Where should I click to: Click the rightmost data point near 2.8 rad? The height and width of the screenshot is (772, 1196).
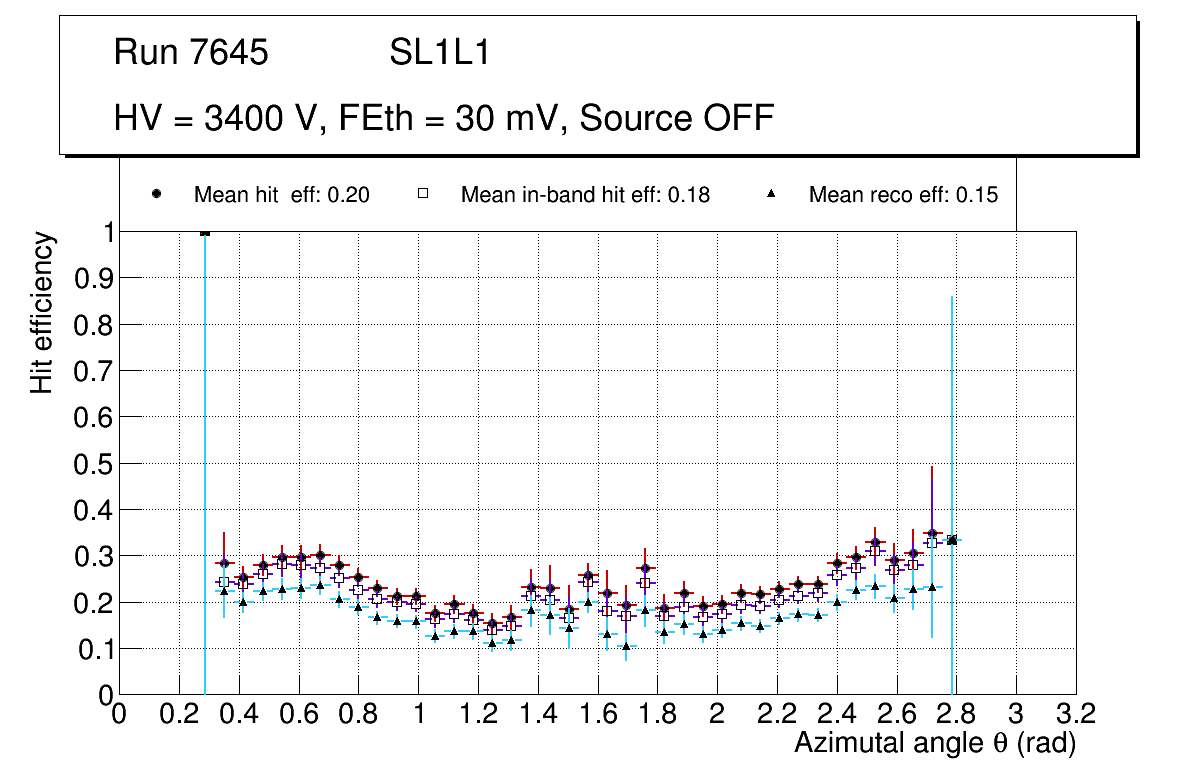tap(952, 540)
